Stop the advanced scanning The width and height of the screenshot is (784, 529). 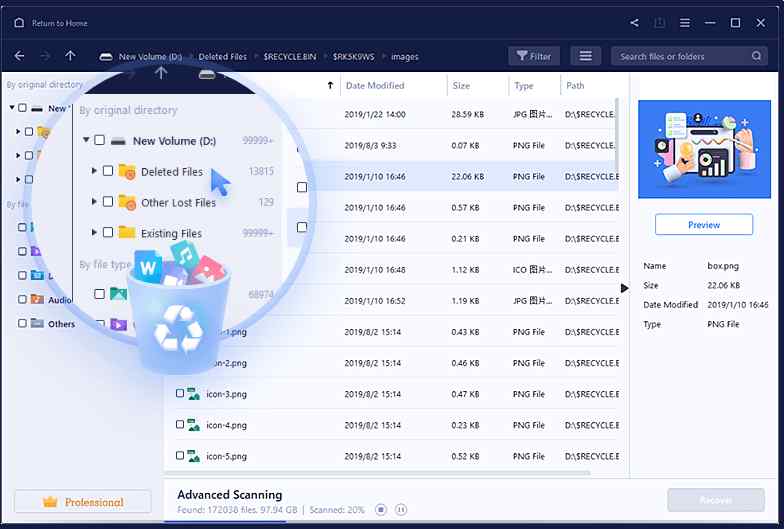(x=381, y=510)
